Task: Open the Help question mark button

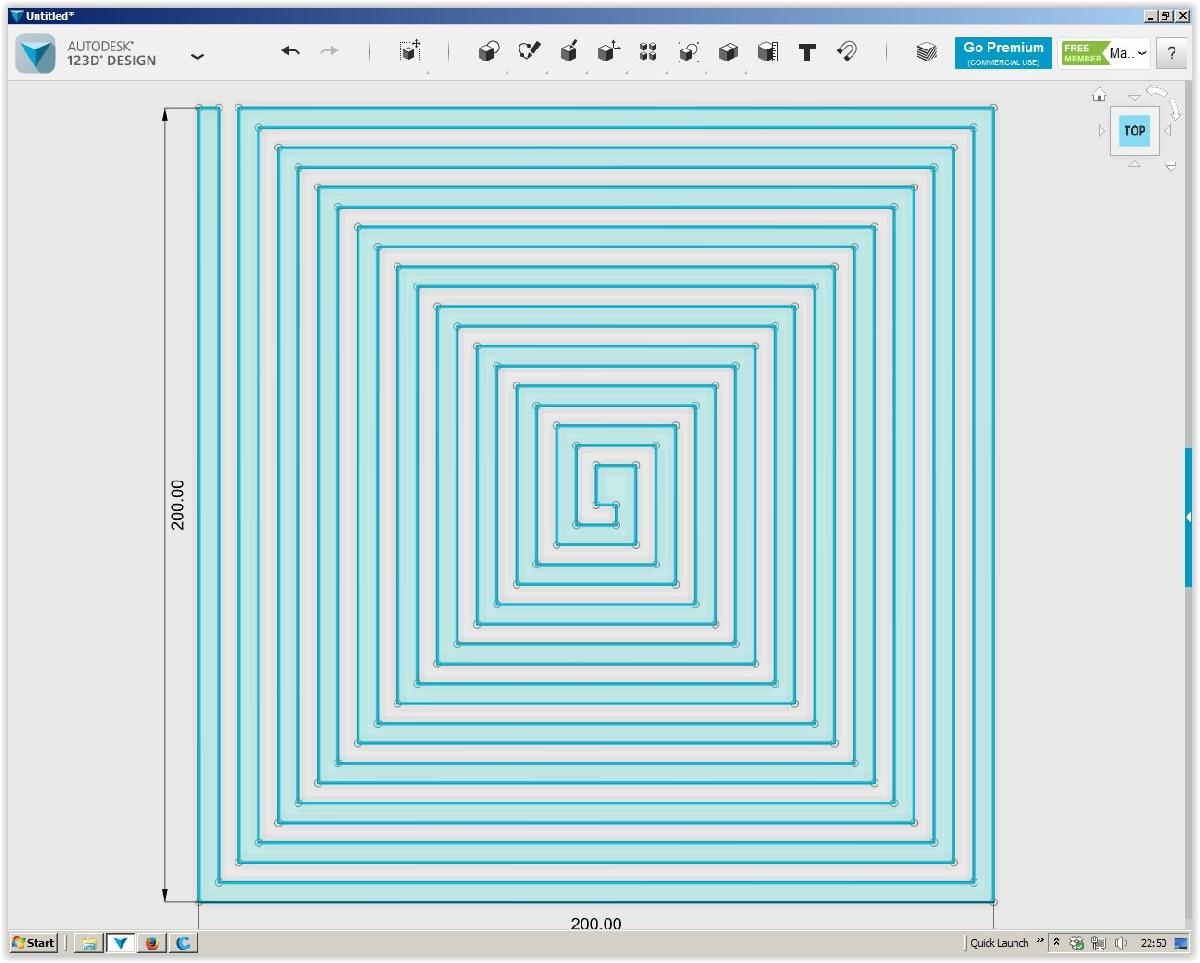Action: pyautogui.click(x=1172, y=54)
